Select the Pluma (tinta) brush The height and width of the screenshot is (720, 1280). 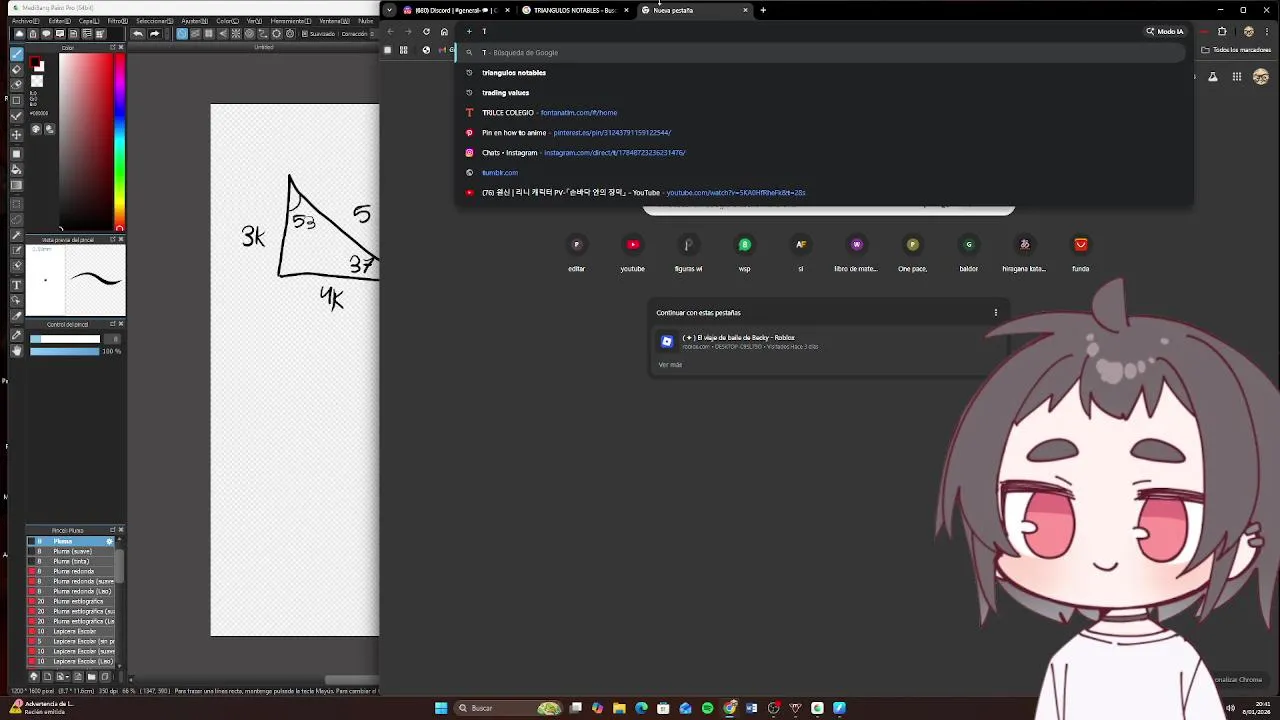pyautogui.click(x=71, y=561)
